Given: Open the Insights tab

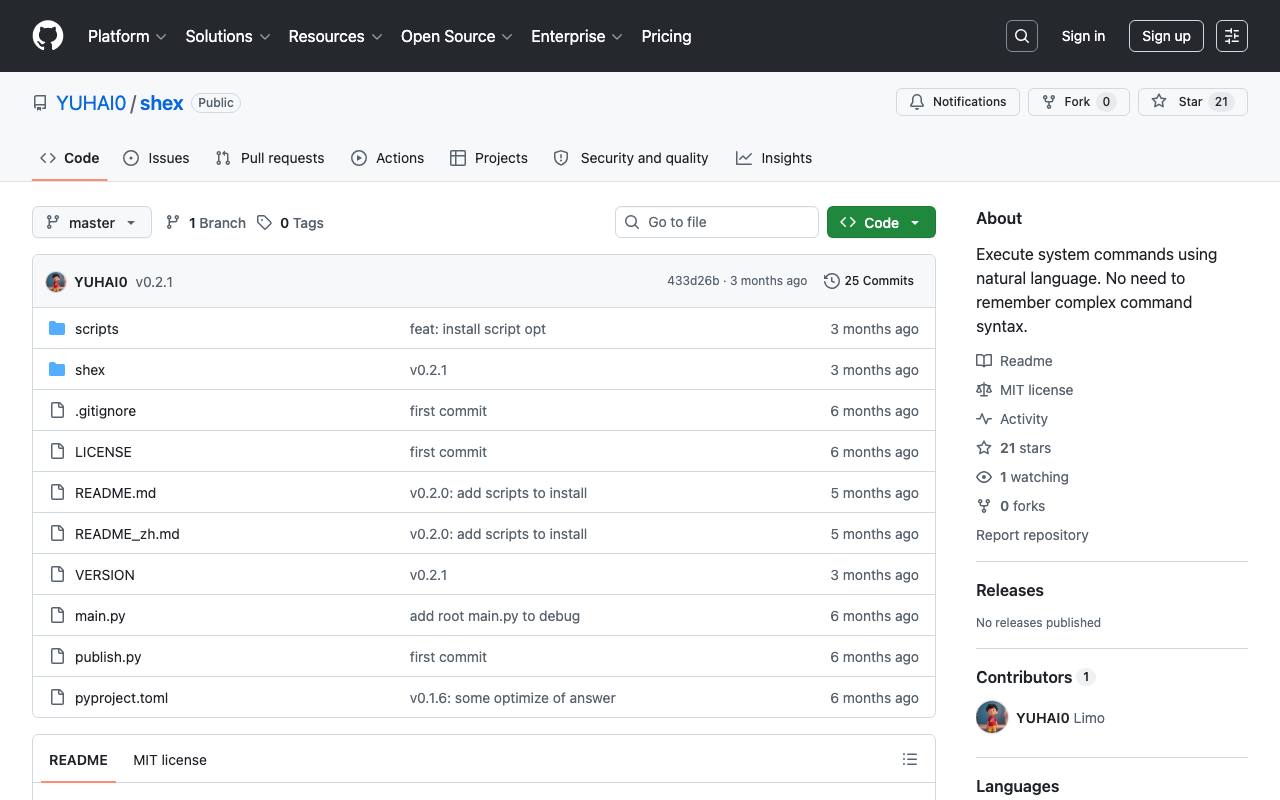Looking at the screenshot, I should [774, 158].
